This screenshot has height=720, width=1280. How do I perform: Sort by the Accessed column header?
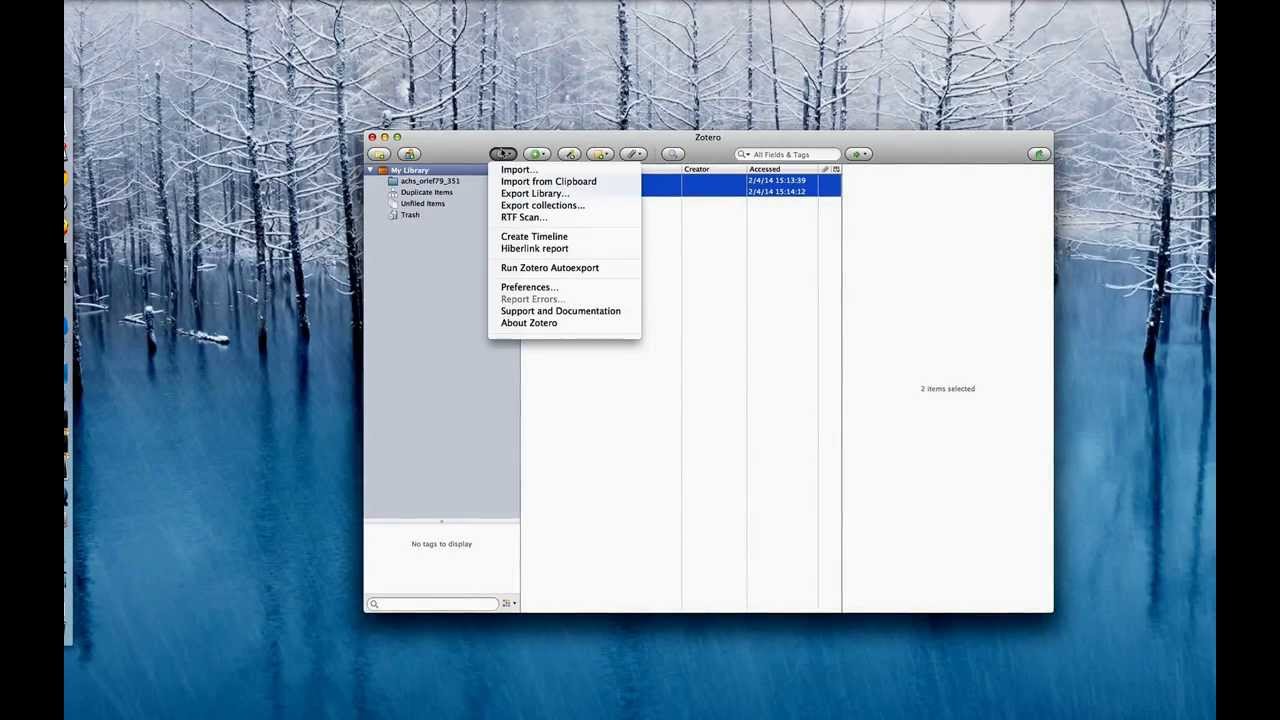coord(782,169)
